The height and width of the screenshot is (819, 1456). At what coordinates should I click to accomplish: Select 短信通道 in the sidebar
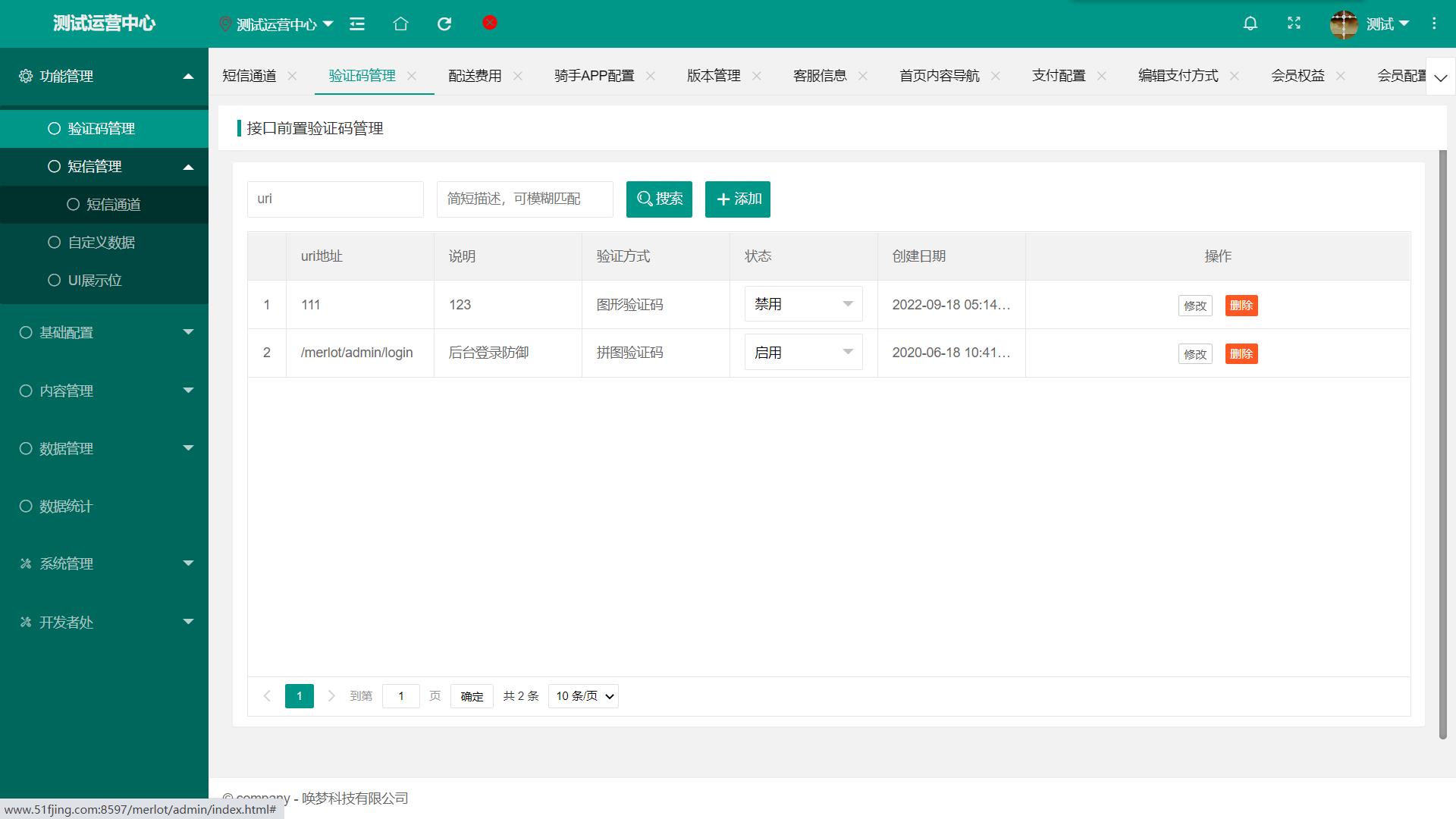pos(104,205)
